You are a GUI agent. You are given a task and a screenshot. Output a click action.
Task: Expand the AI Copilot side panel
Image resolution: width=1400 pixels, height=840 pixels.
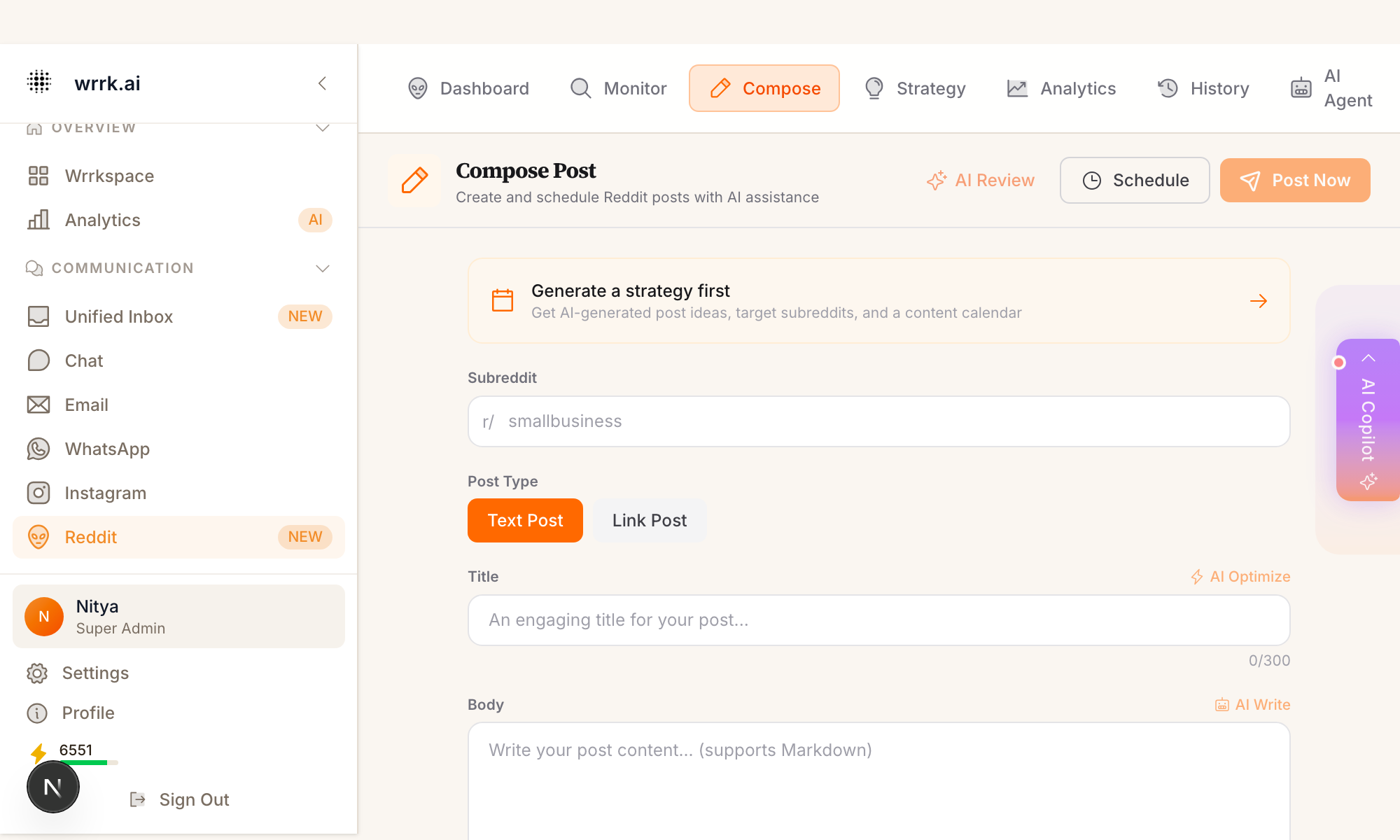click(1368, 420)
